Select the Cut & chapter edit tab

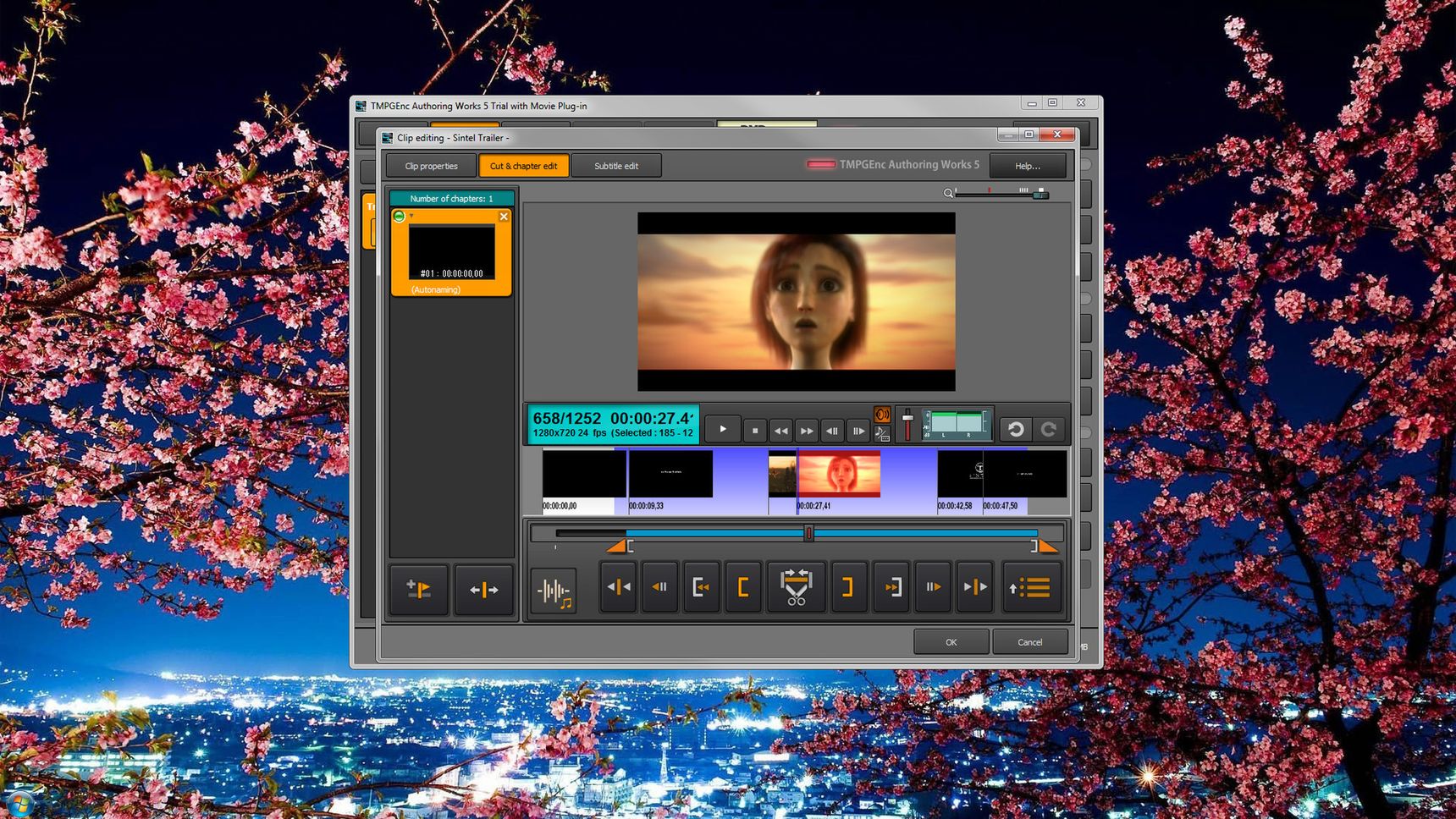pos(523,166)
